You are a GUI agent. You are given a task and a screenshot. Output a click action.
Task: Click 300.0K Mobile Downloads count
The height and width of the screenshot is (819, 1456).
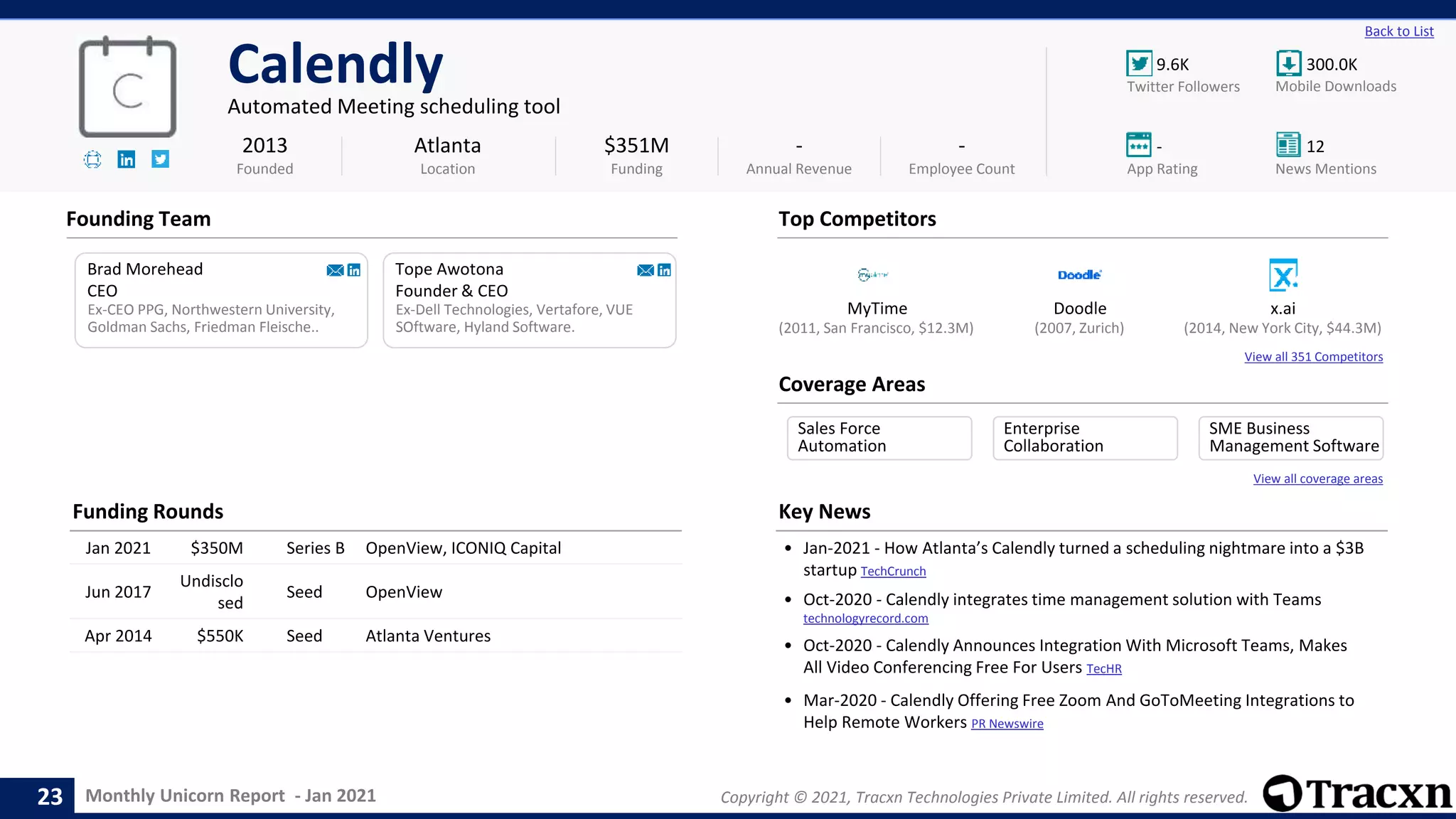coord(1332,65)
